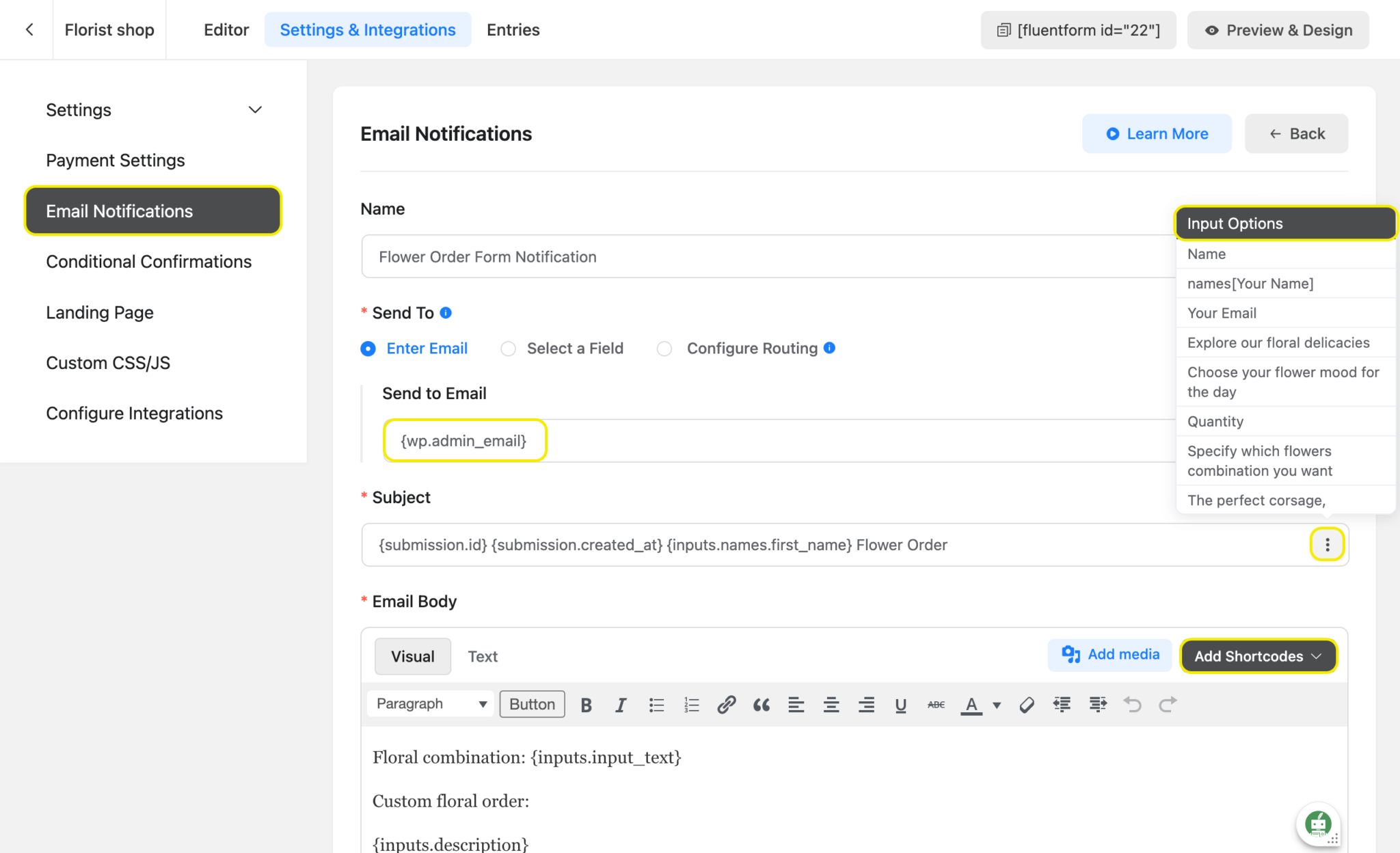Create a bulleted list in the email body

pos(656,705)
